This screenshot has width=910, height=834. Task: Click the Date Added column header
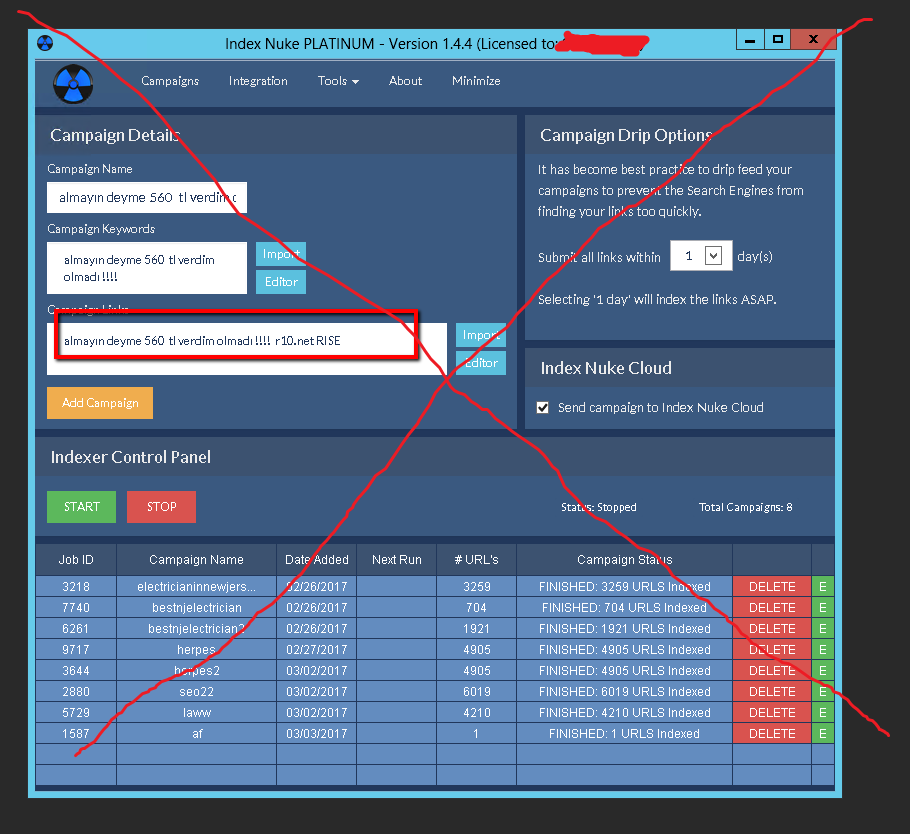[317, 559]
